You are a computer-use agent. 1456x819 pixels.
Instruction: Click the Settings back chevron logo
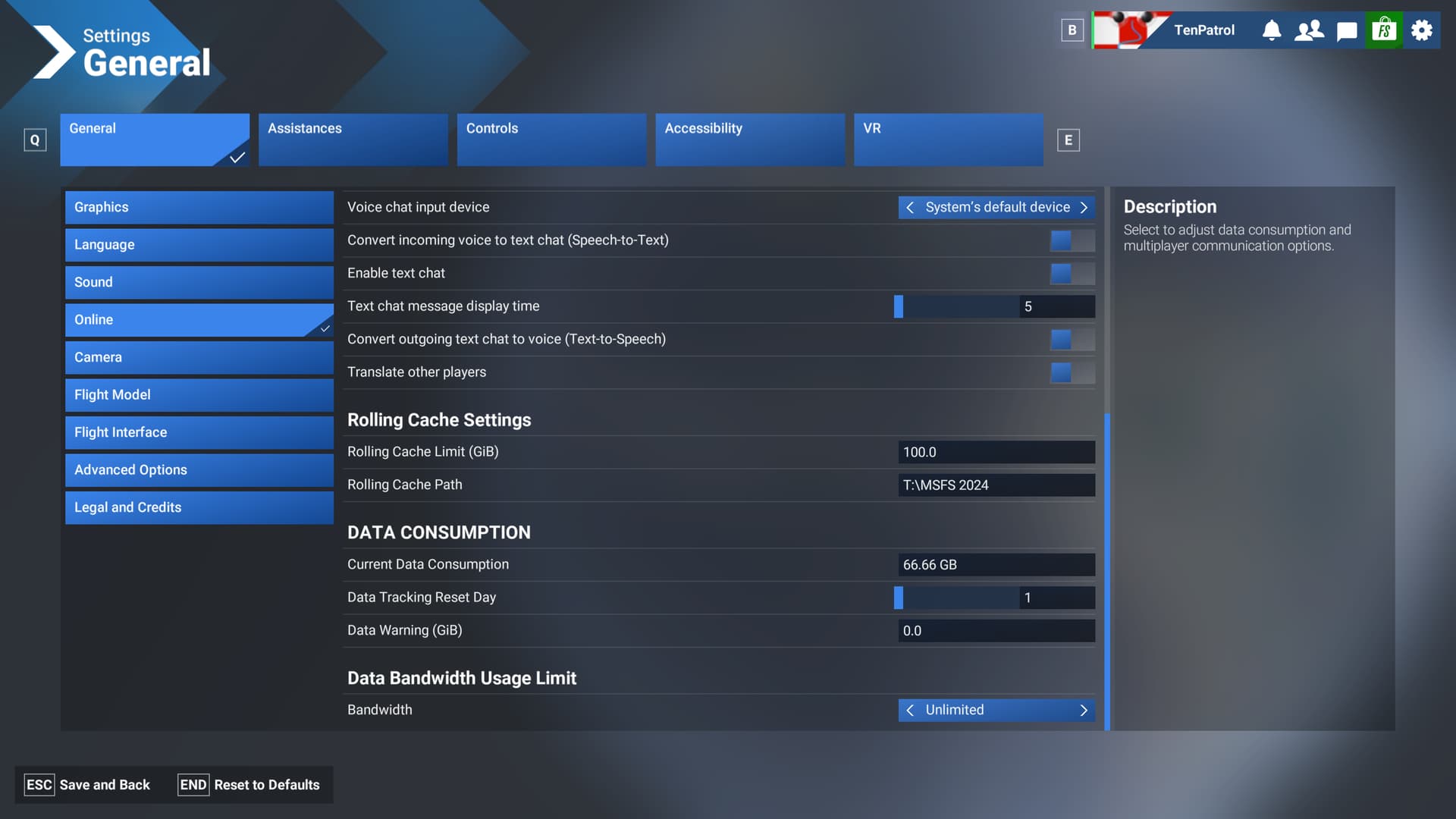pyautogui.click(x=53, y=52)
